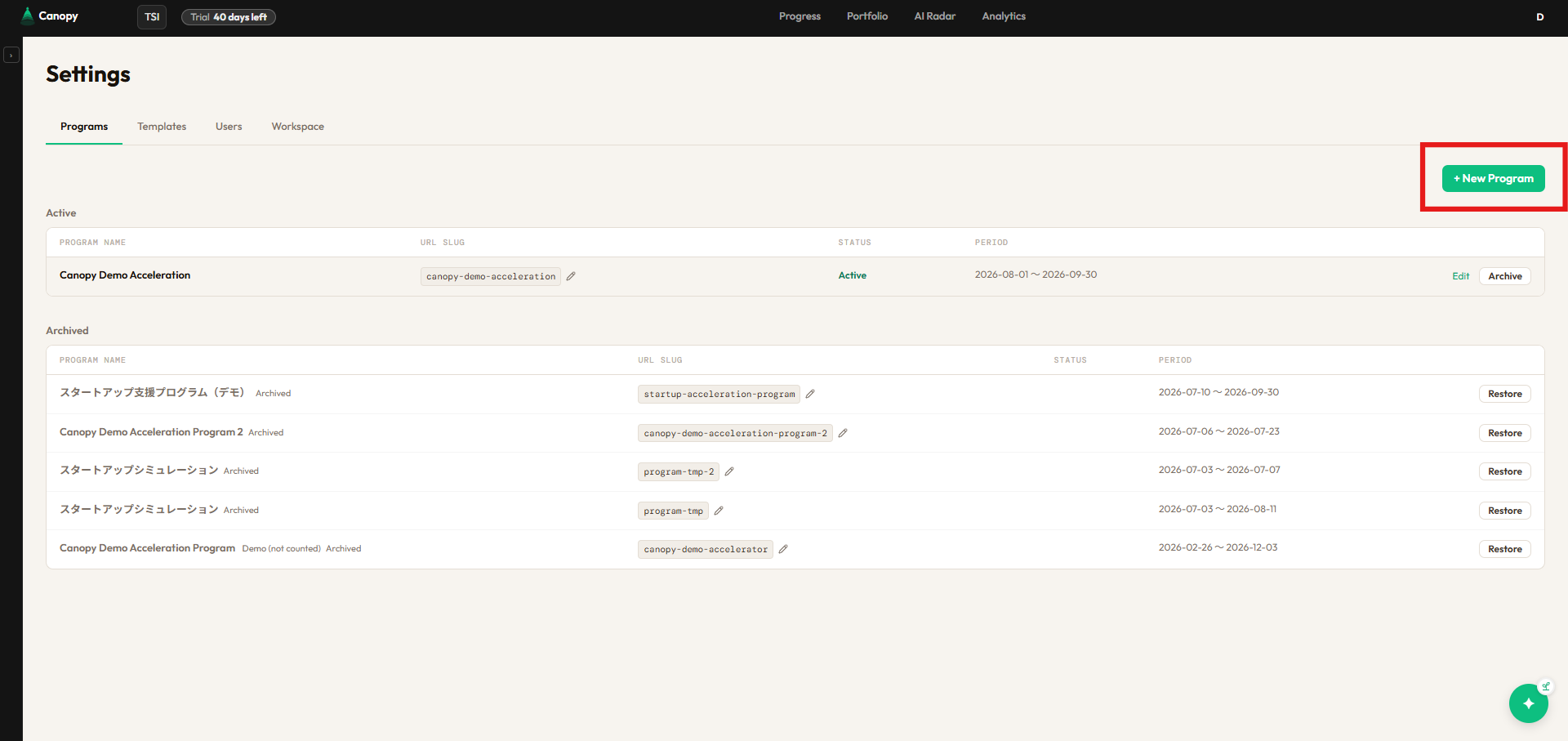Click the Canopy Demo Acceleration Program 2 name
Image resolution: width=1568 pixels, height=741 pixels.
coord(151,432)
